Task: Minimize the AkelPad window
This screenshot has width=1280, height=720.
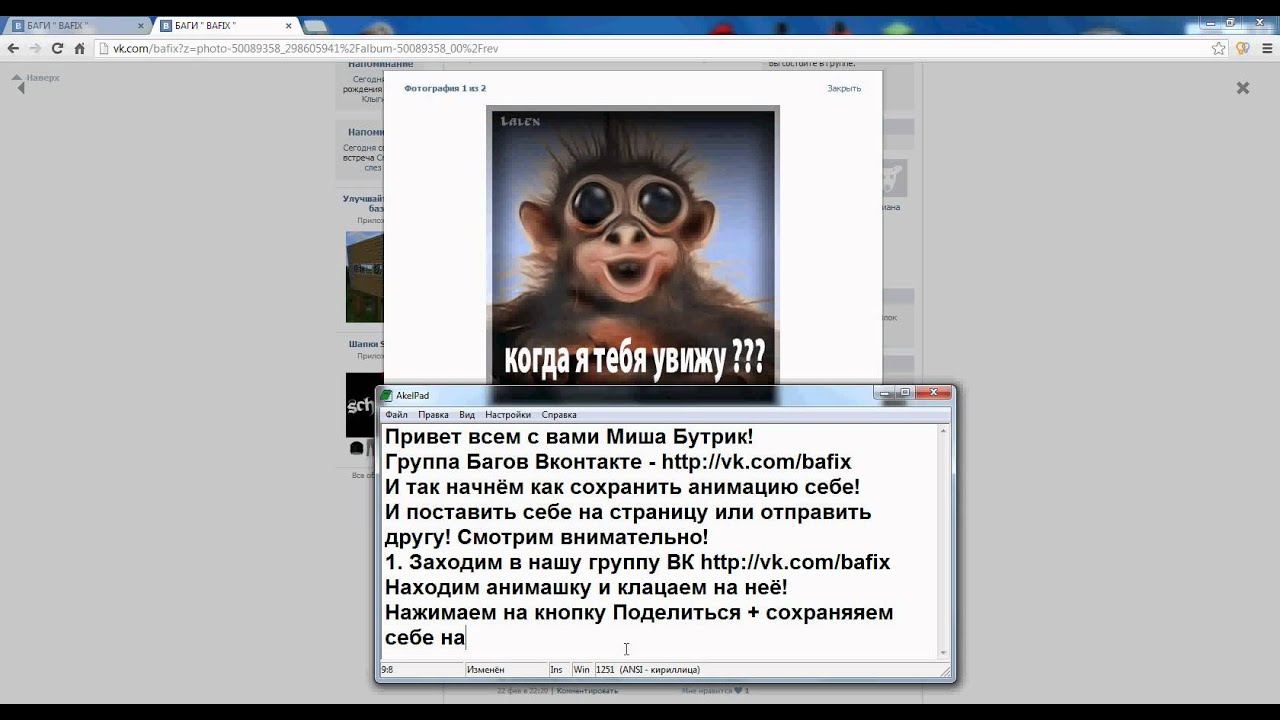Action: 882,393
